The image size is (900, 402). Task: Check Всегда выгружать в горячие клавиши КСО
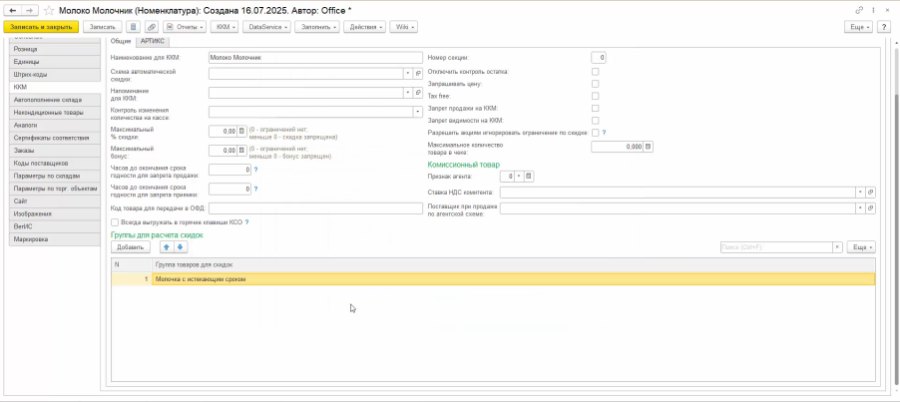(115, 222)
